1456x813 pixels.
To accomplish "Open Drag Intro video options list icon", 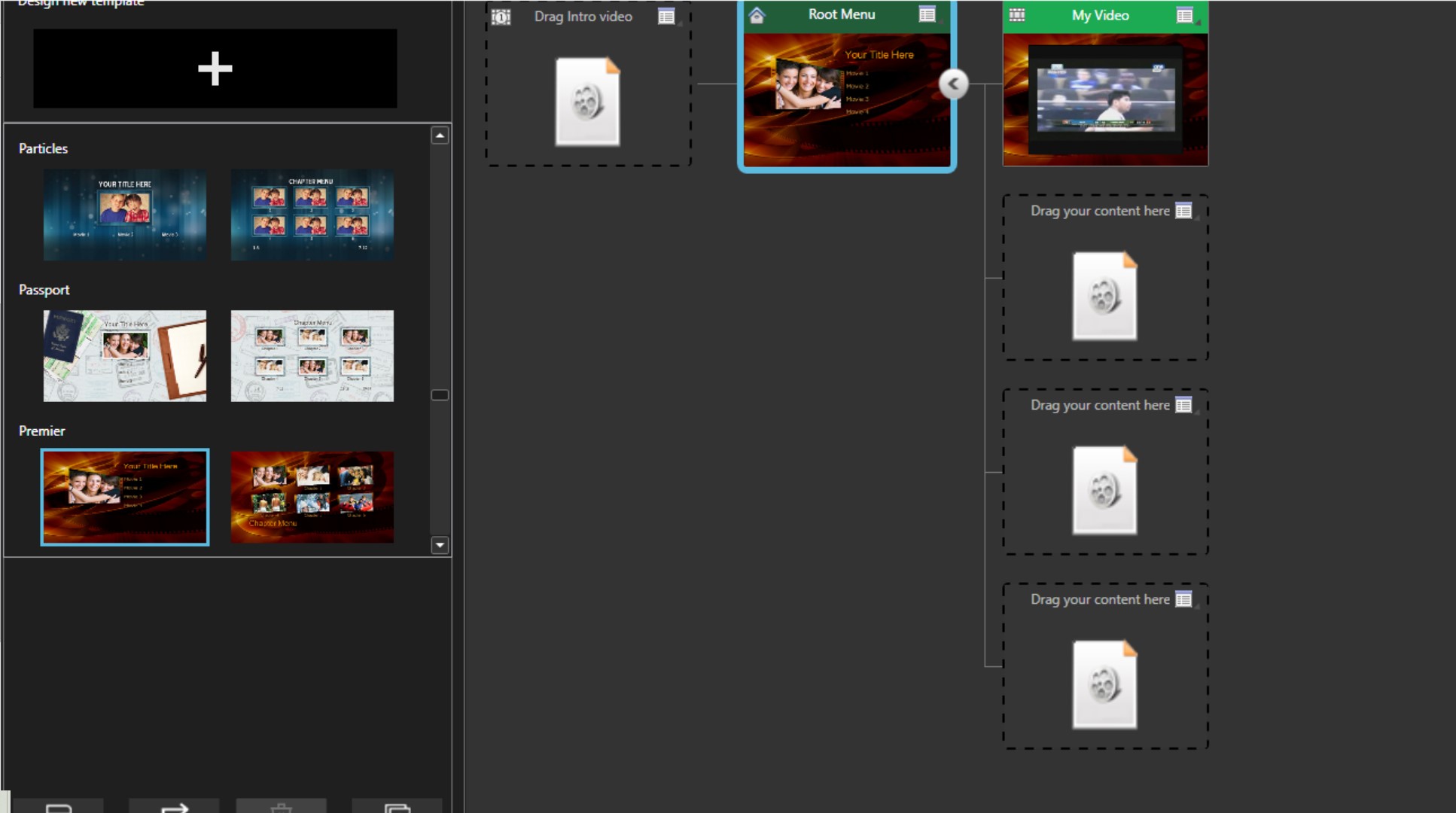I will [x=666, y=17].
